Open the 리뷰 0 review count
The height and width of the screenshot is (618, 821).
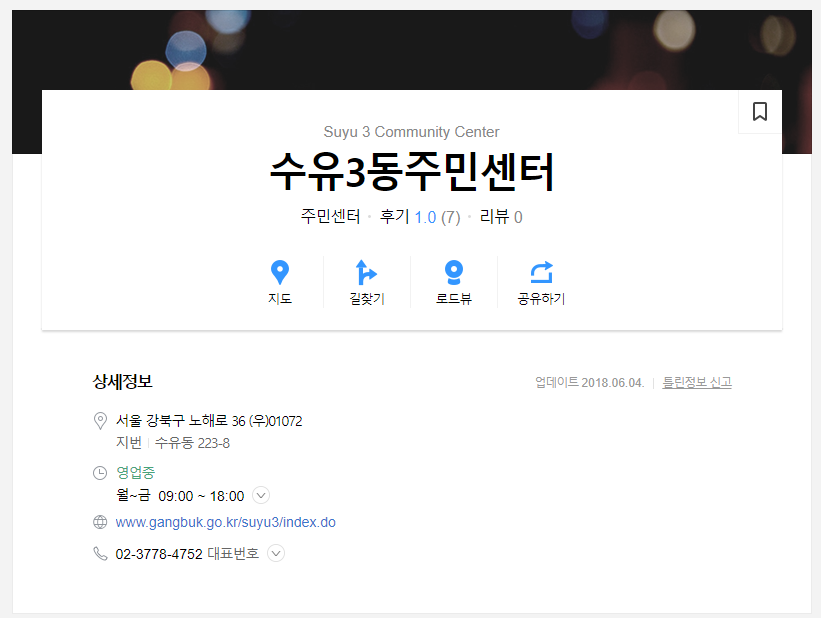pos(501,216)
